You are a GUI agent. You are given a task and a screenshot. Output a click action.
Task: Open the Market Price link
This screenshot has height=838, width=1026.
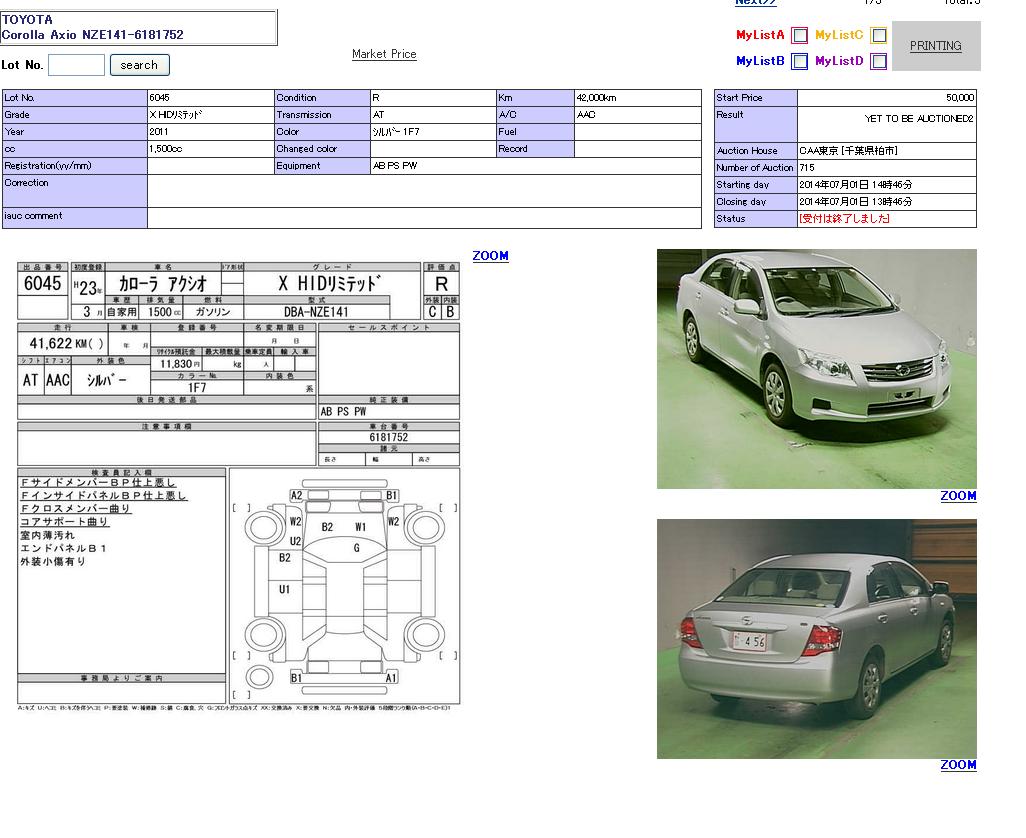[384, 54]
